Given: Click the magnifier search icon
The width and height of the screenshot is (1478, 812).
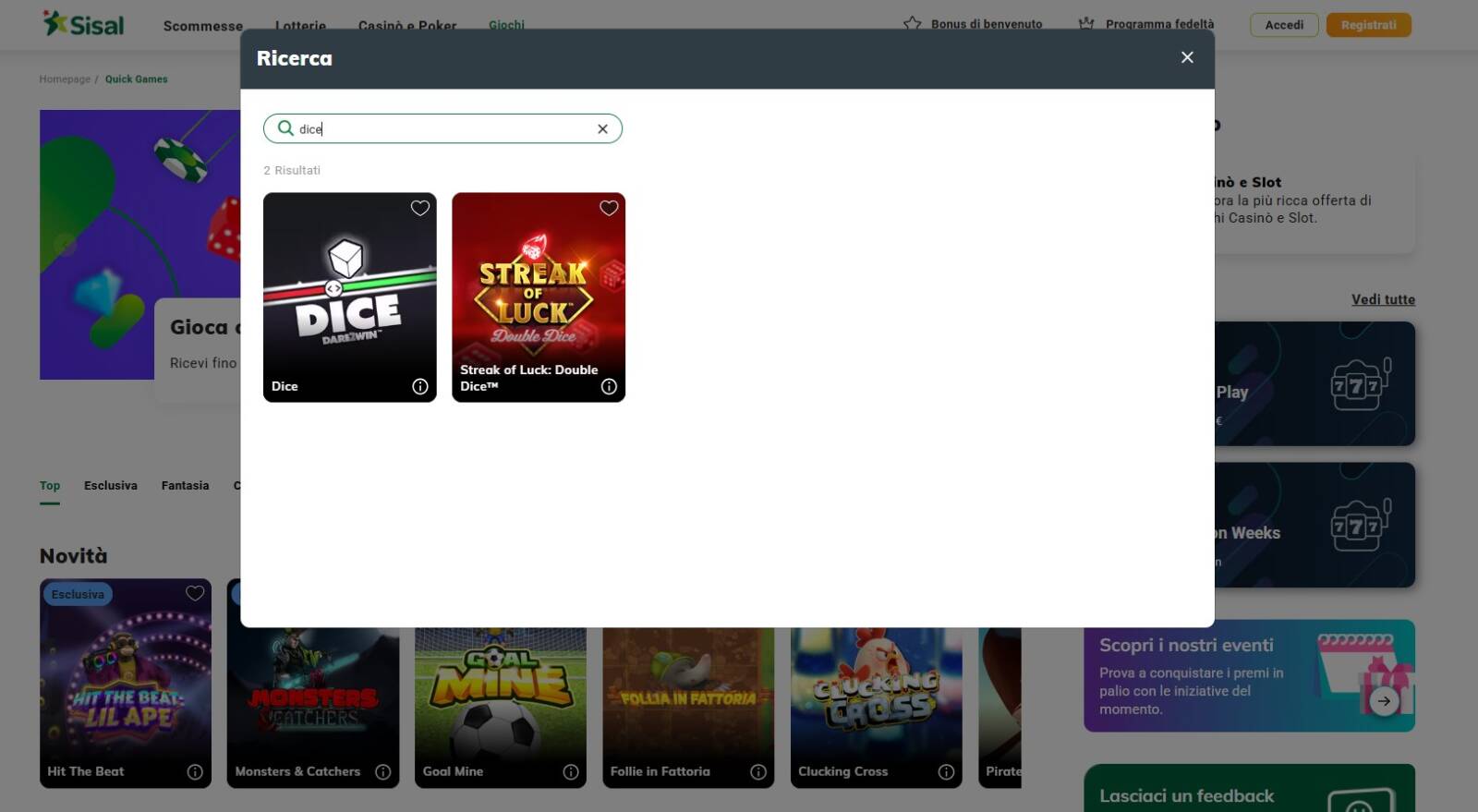Looking at the screenshot, I should 285,128.
